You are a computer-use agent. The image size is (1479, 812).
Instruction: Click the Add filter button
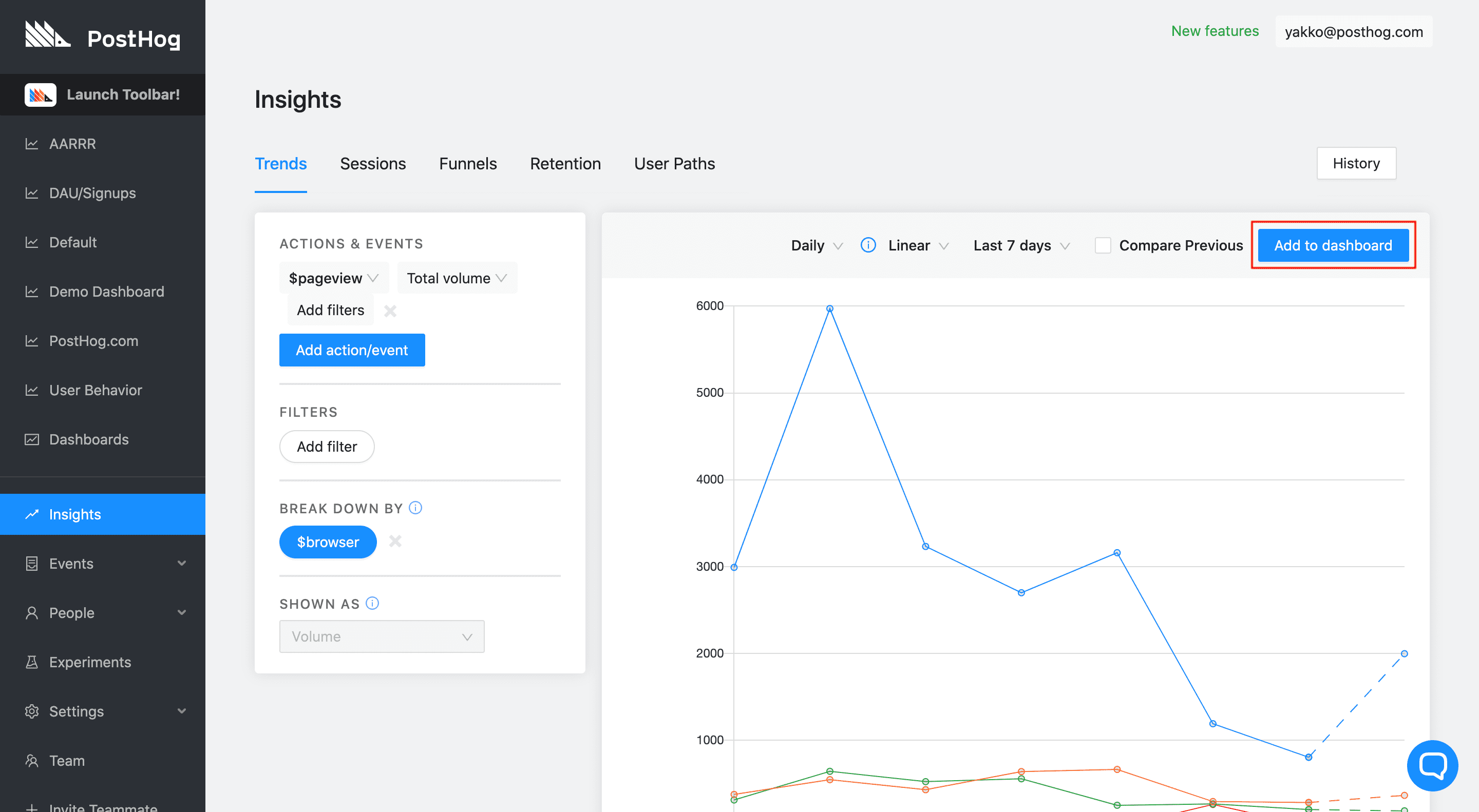(327, 447)
